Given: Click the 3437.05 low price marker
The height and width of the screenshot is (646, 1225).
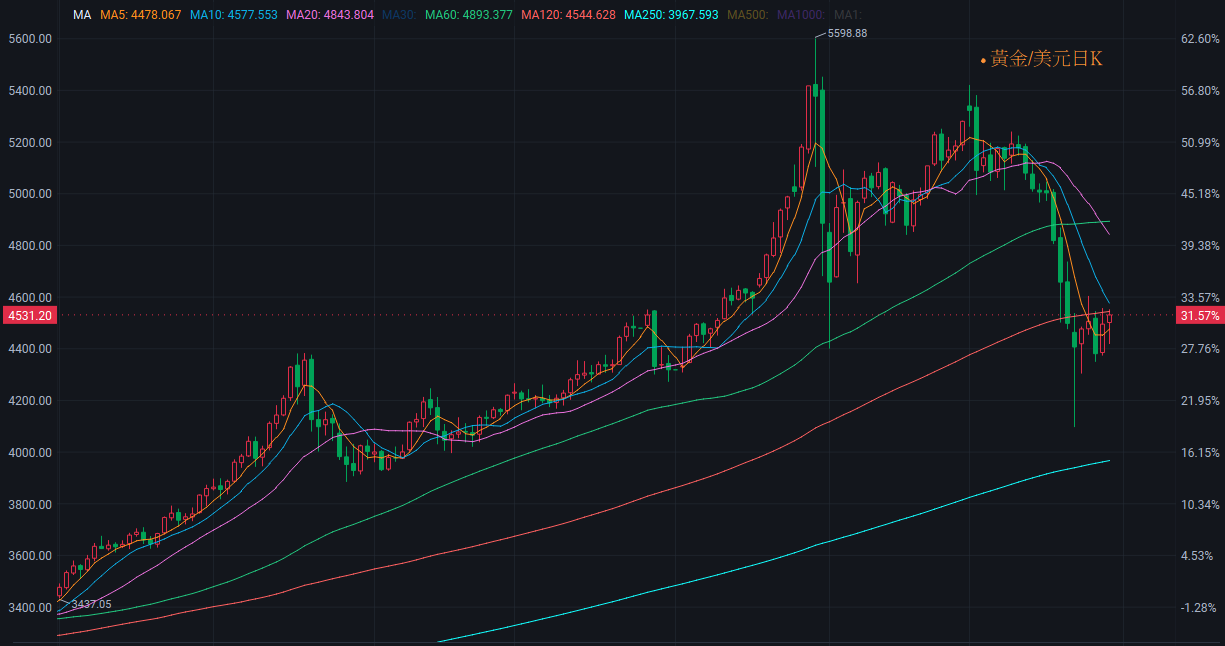Looking at the screenshot, I should tap(91, 604).
